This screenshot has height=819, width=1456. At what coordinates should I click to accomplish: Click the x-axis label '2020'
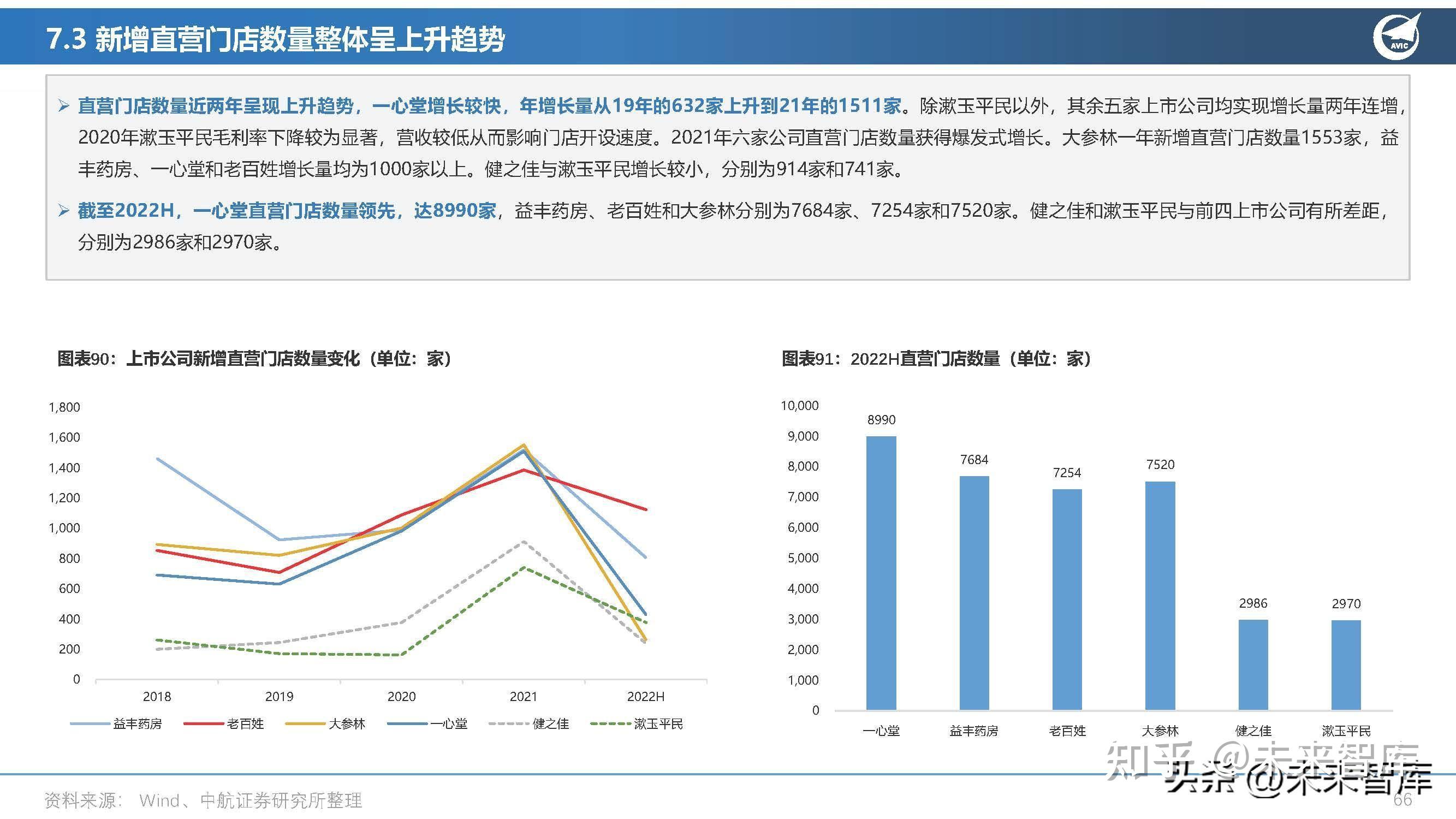tap(401, 697)
